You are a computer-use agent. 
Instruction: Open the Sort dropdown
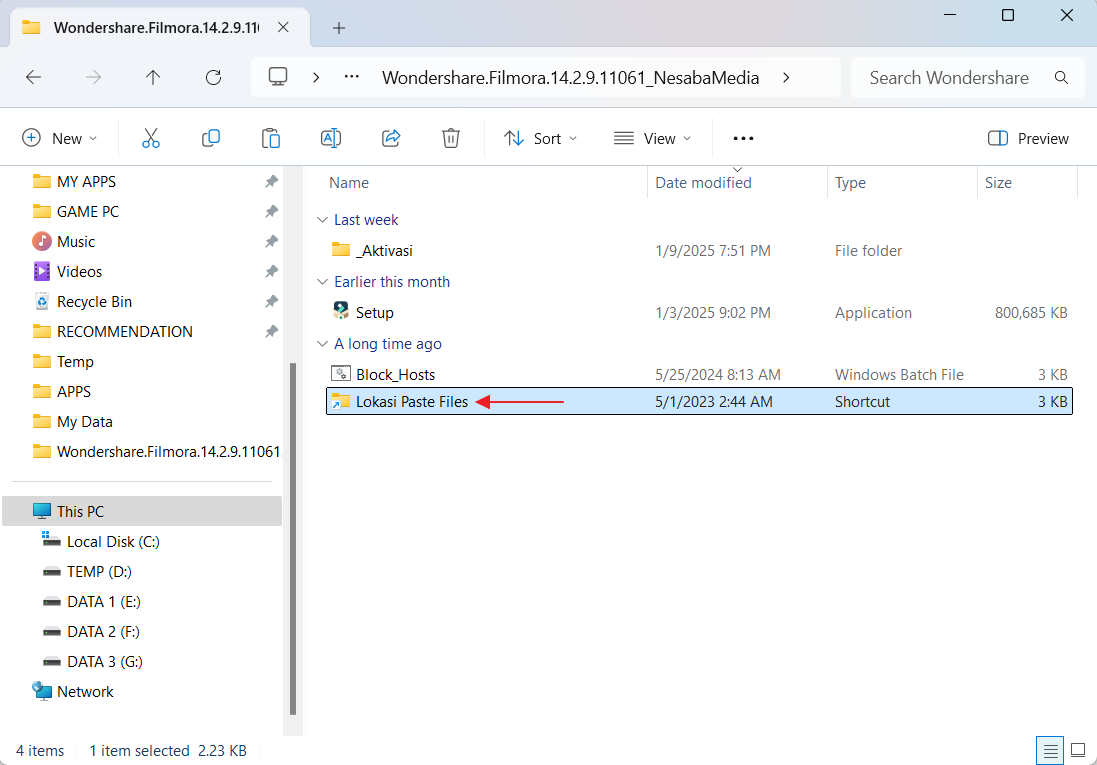[x=540, y=138]
